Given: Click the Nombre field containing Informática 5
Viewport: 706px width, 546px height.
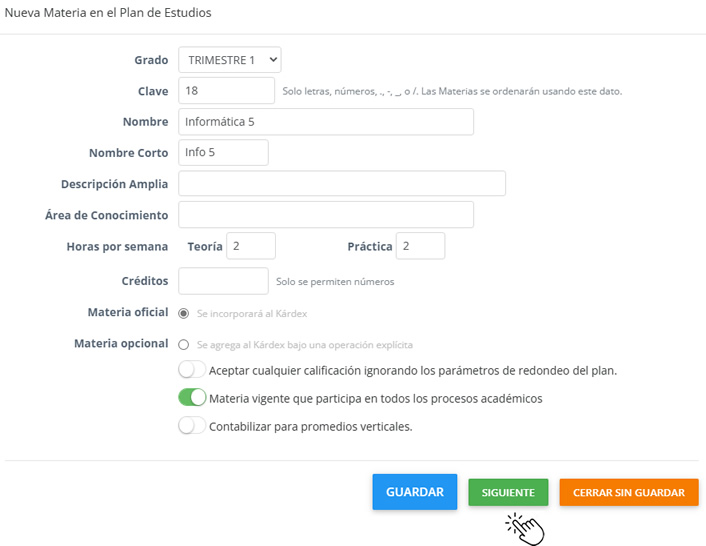Looking at the screenshot, I should coord(325,122).
